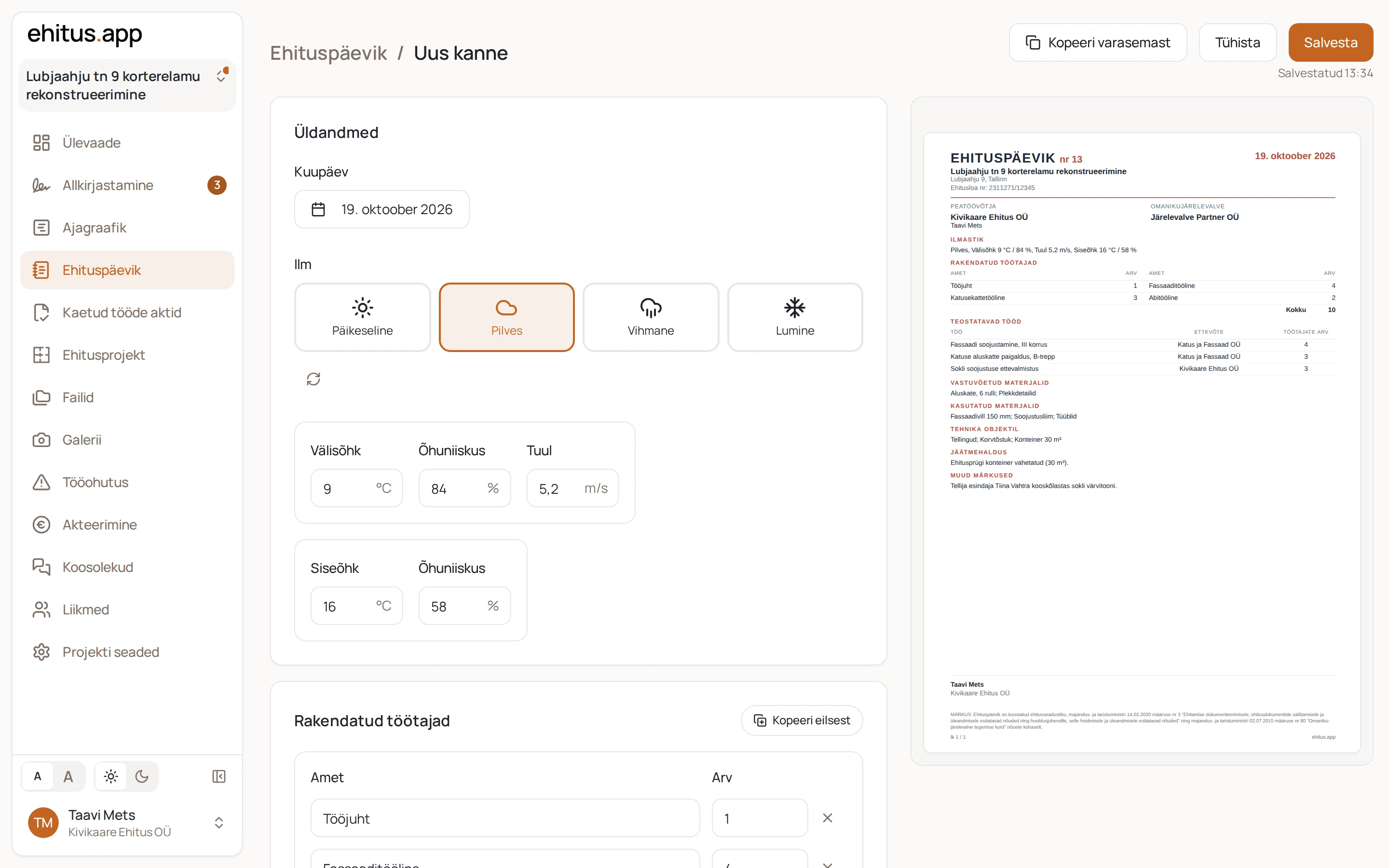The image size is (1389, 868).
Task: Edit outdoor Õhuniiskus 84 field
Action: tap(464, 488)
